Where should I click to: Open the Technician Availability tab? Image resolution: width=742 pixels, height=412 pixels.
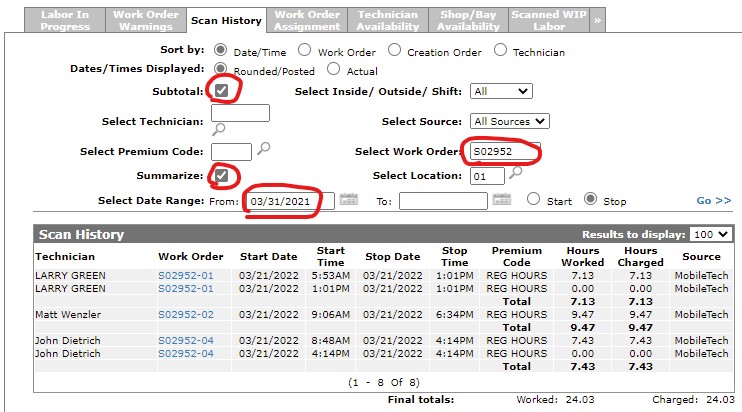coord(390,21)
